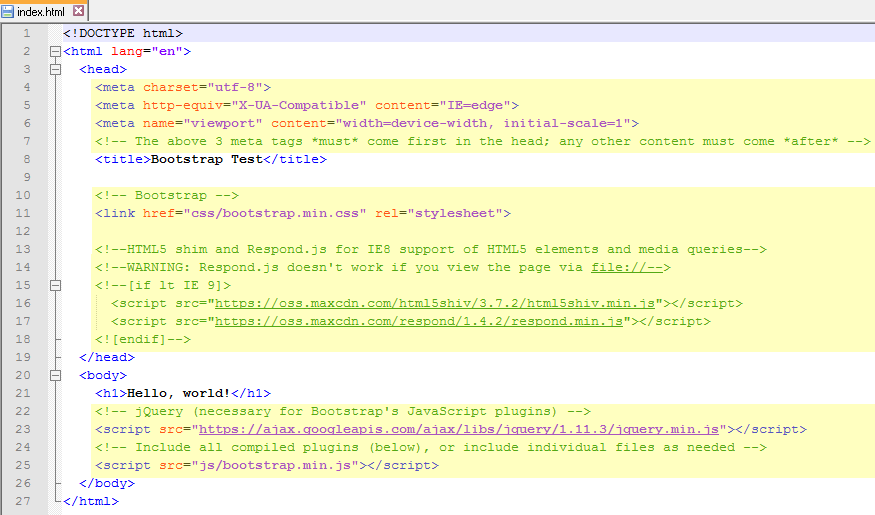Screen dimensions: 875x515
Task: Open the html5shiv.min.js URL link
Action: [x=435, y=304]
